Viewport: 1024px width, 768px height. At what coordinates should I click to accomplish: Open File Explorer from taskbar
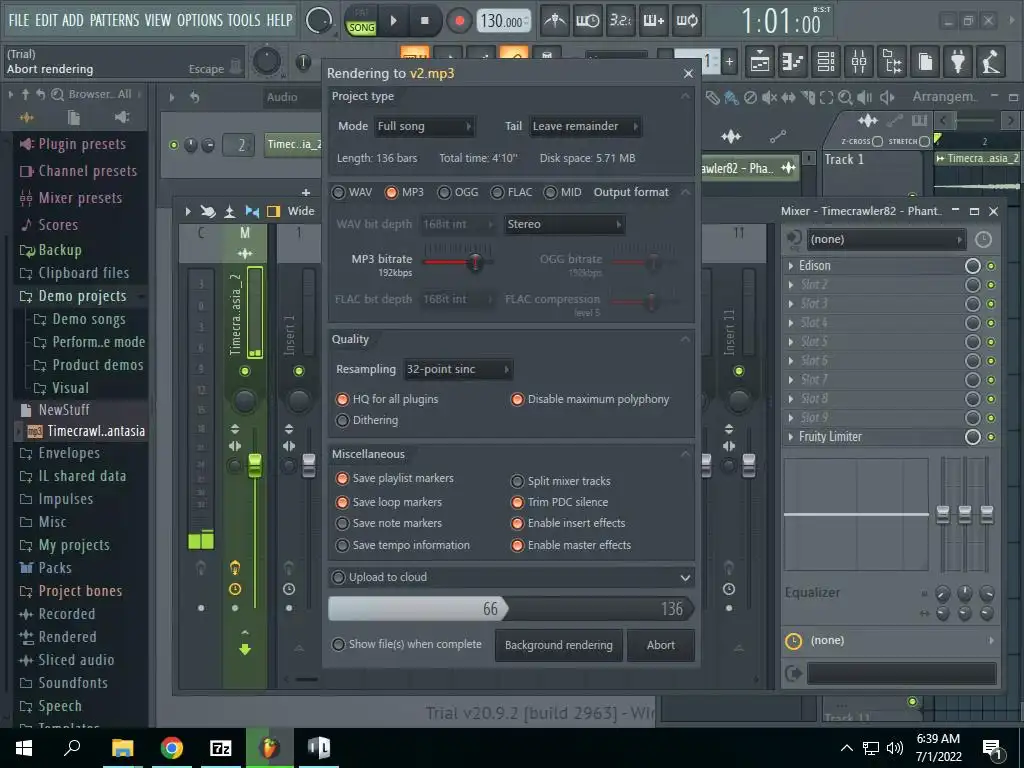(x=122, y=748)
